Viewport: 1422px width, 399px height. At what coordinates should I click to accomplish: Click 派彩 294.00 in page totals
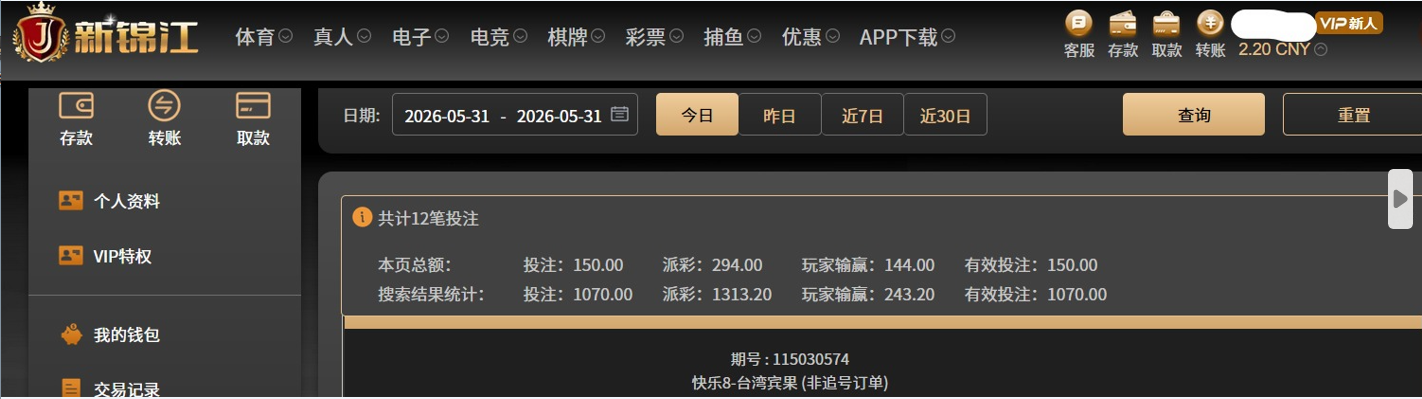(x=712, y=265)
